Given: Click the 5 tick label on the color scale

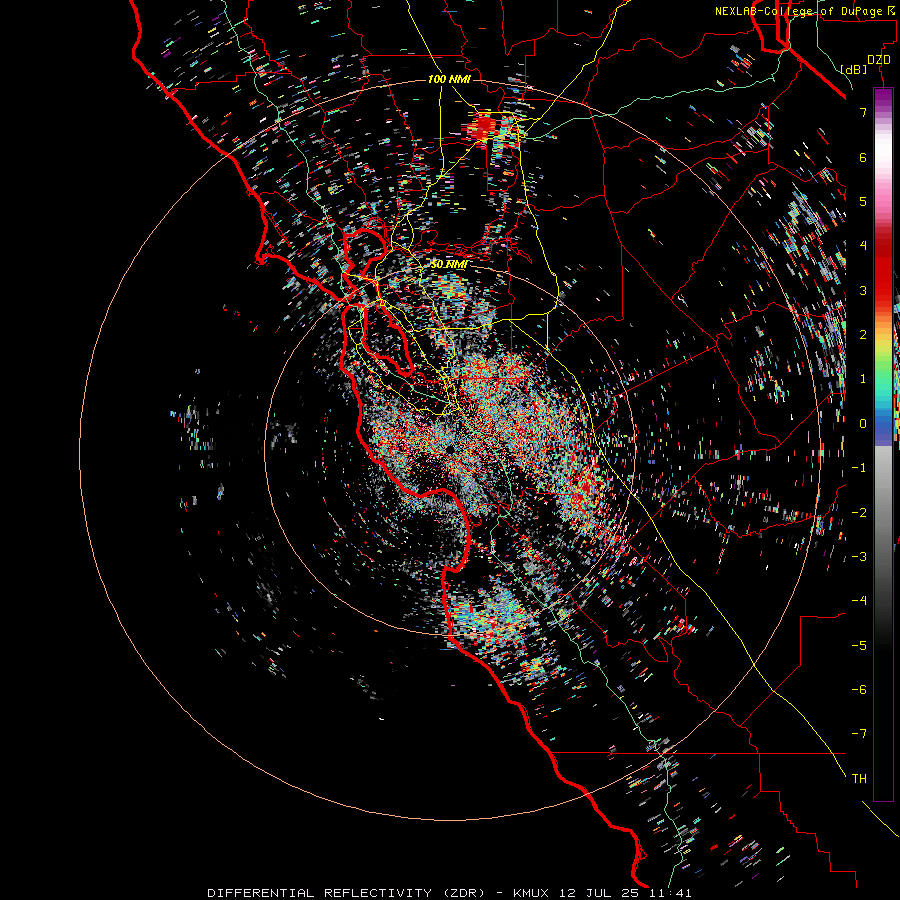Looking at the screenshot, I should click(x=863, y=201).
